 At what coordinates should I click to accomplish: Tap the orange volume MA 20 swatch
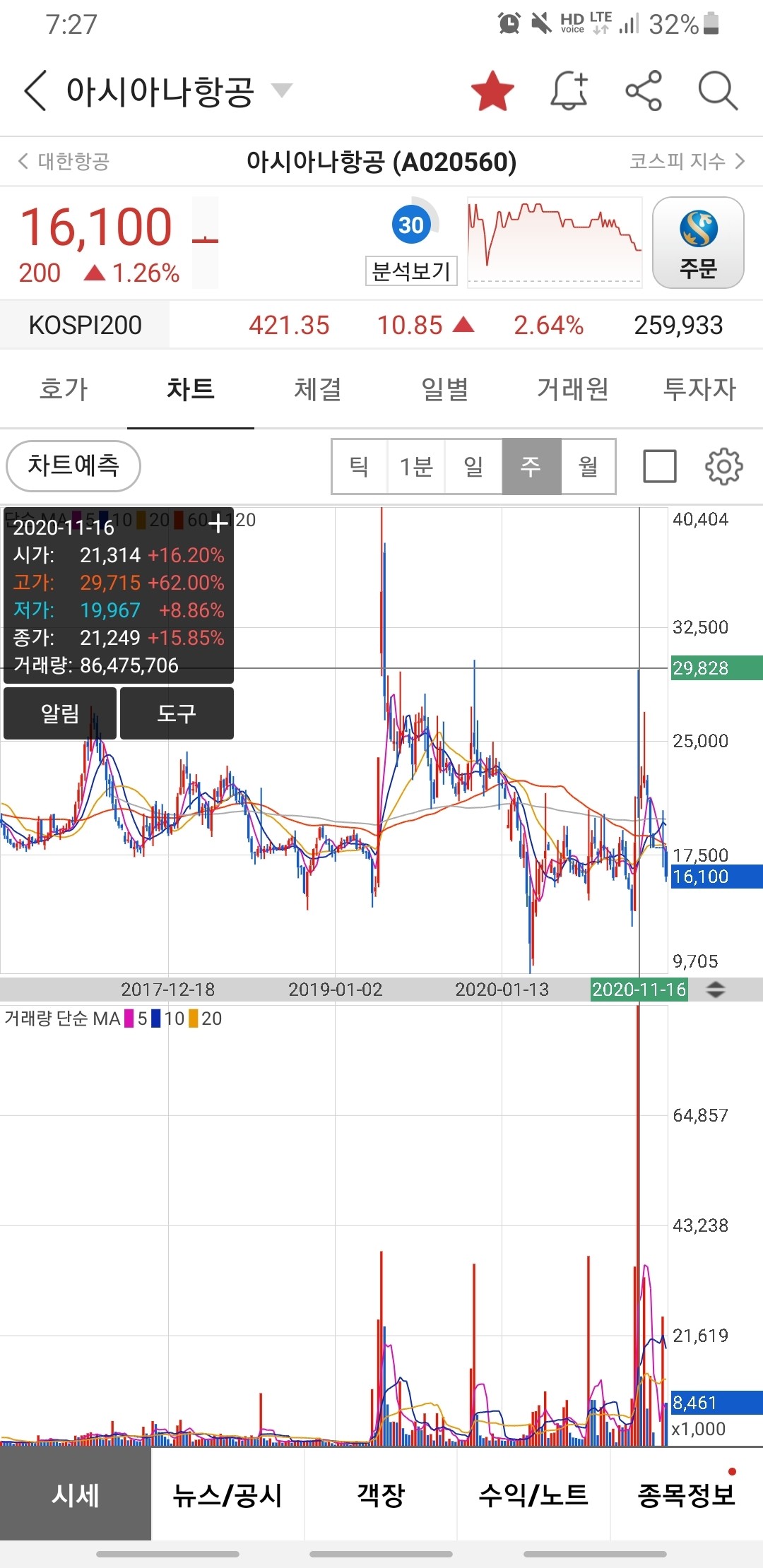coord(193,1018)
